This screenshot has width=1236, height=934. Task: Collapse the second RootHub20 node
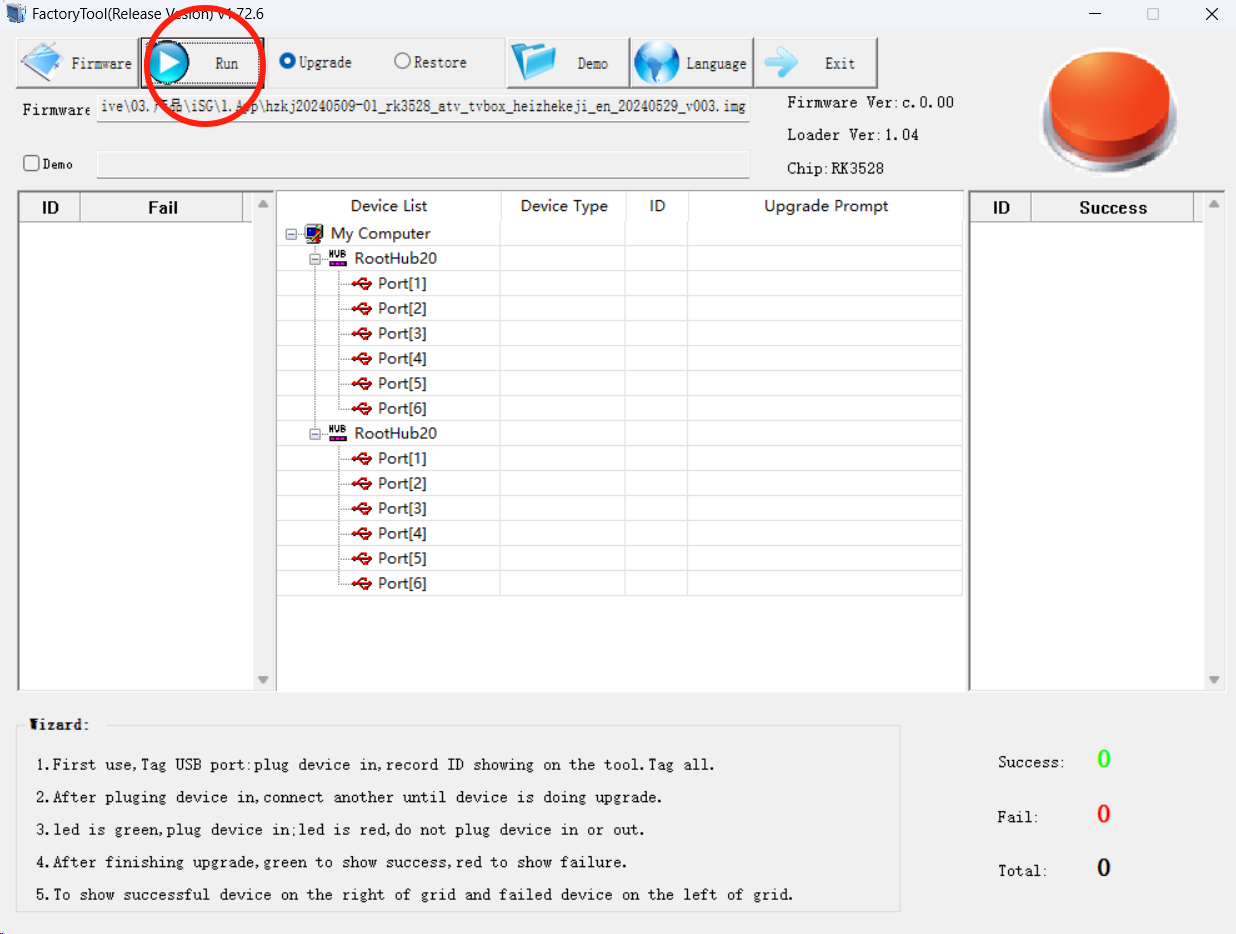coord(314,434)
